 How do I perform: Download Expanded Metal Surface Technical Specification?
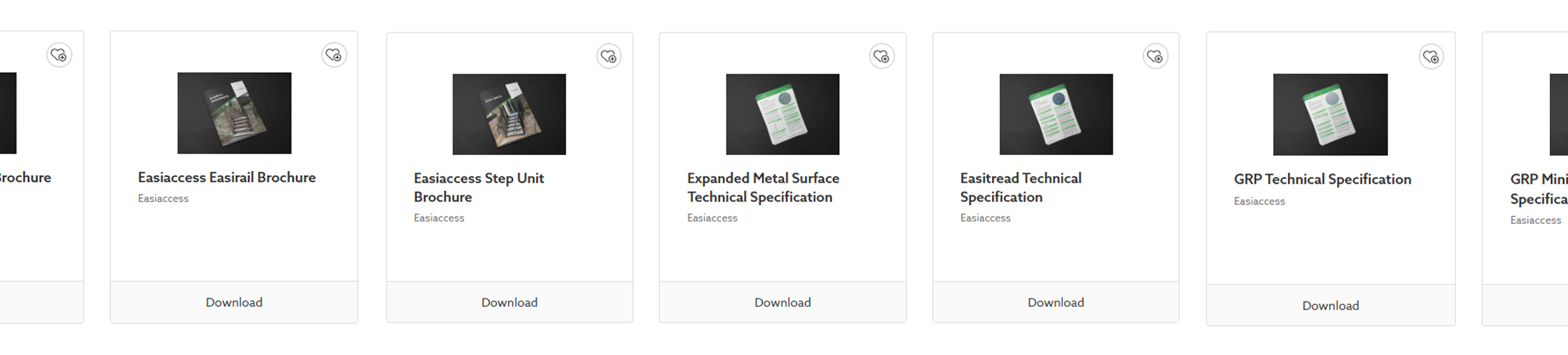(x=782, y=302)
